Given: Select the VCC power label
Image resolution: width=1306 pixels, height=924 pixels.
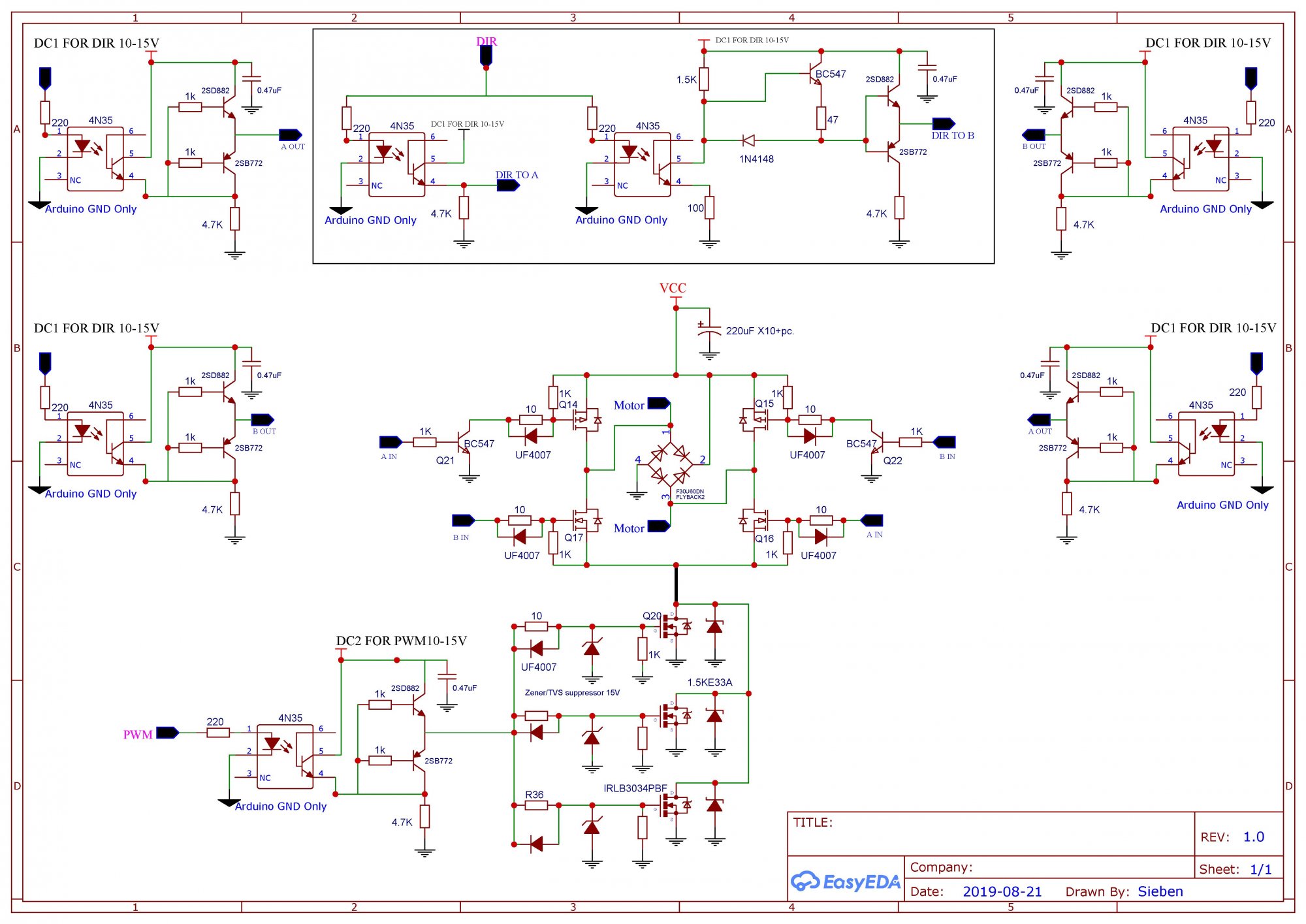Looking at the screenshot, I should point(673,288).
